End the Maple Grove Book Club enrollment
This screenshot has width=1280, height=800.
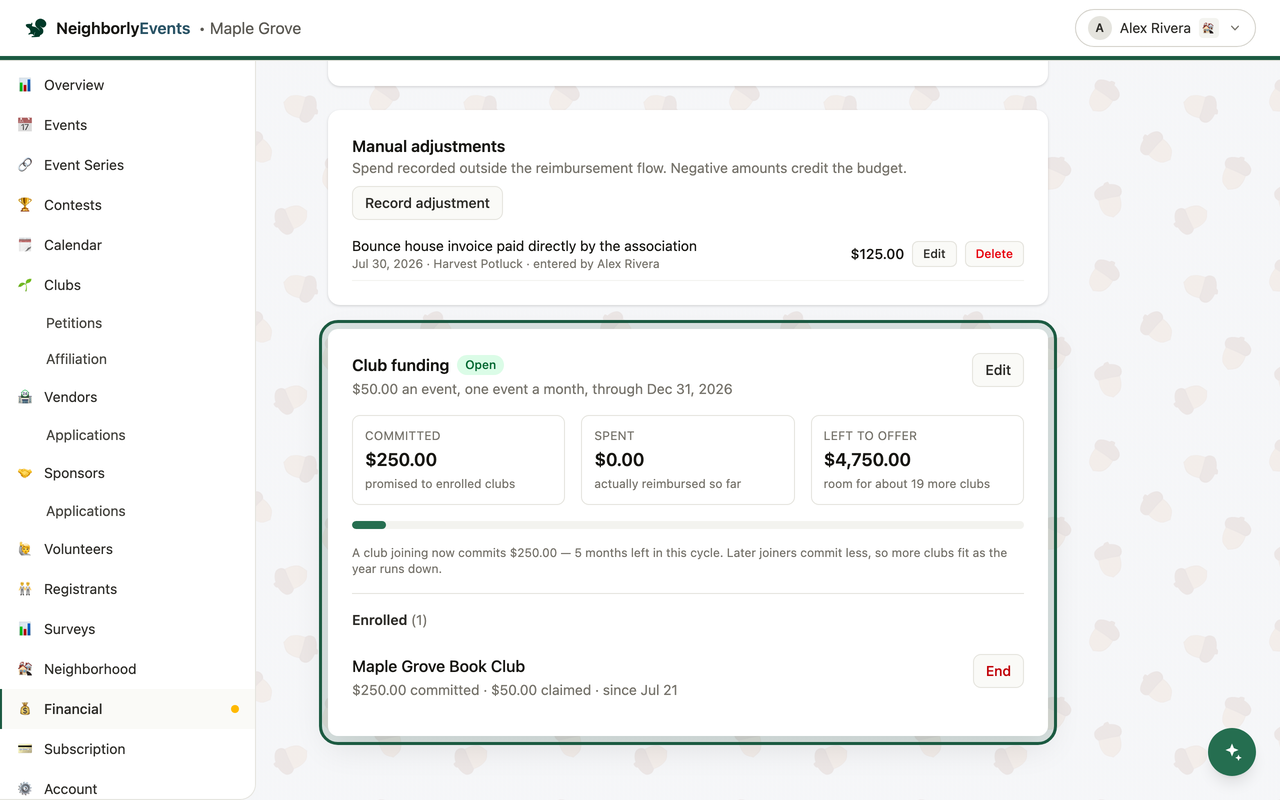point(998,671)
